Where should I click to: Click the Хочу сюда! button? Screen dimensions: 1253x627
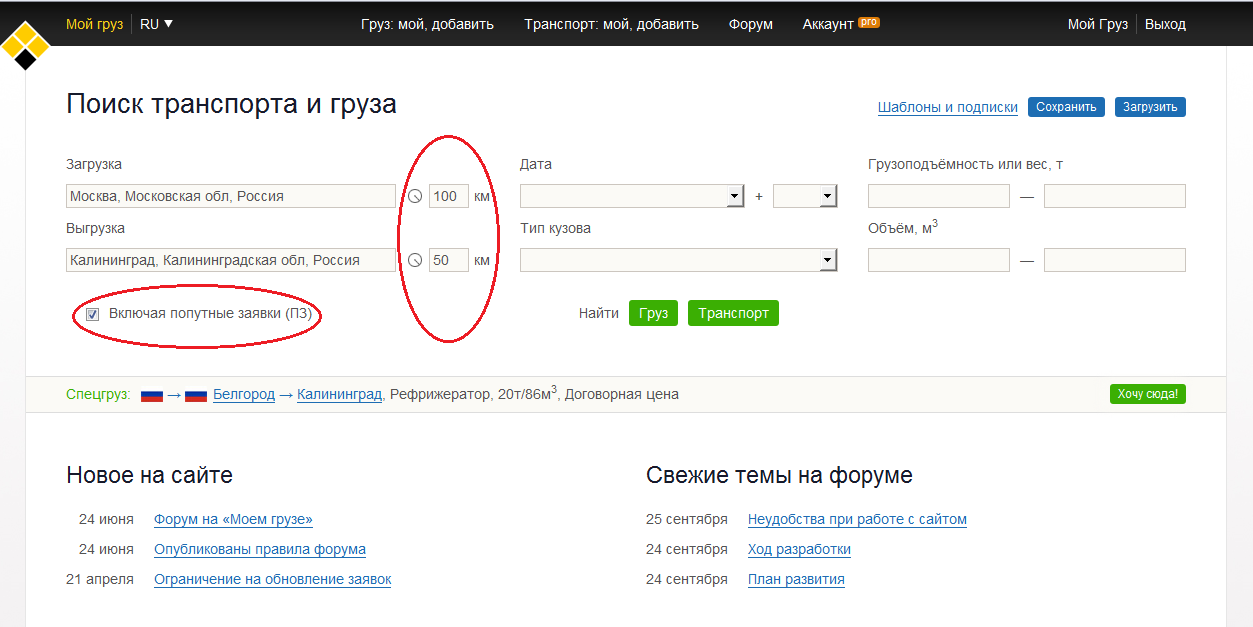(x=1147, y=394)
